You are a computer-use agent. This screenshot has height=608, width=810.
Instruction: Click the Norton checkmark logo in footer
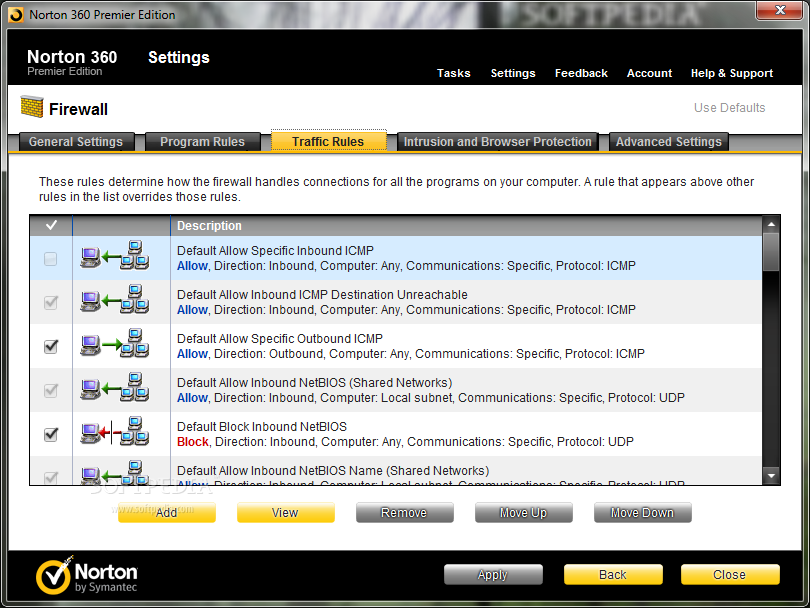click(x=54, y=575)
